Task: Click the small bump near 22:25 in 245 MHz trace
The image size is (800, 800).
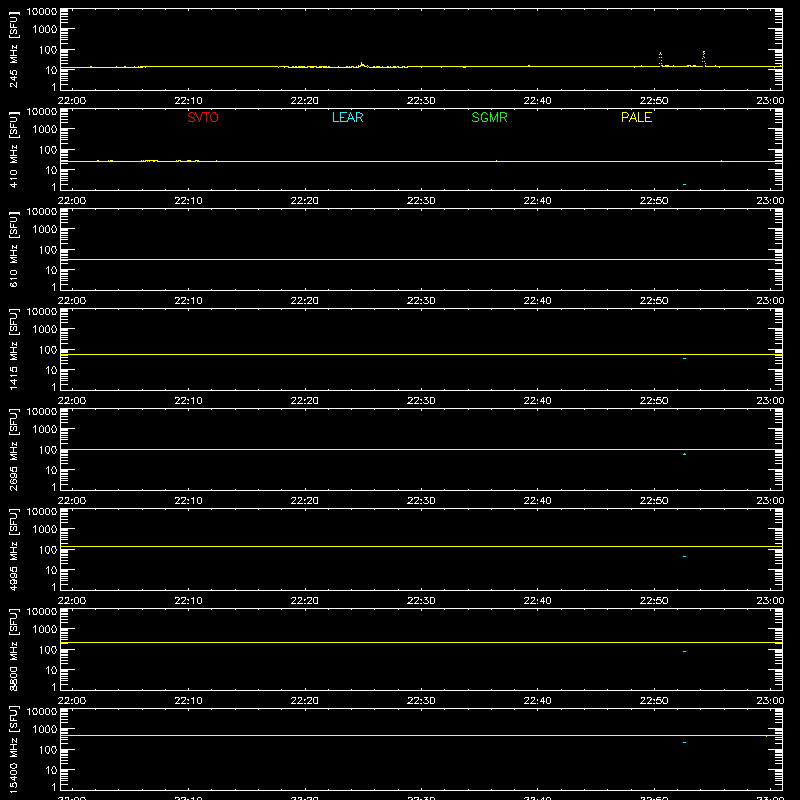Action: (x=362, y=65)
